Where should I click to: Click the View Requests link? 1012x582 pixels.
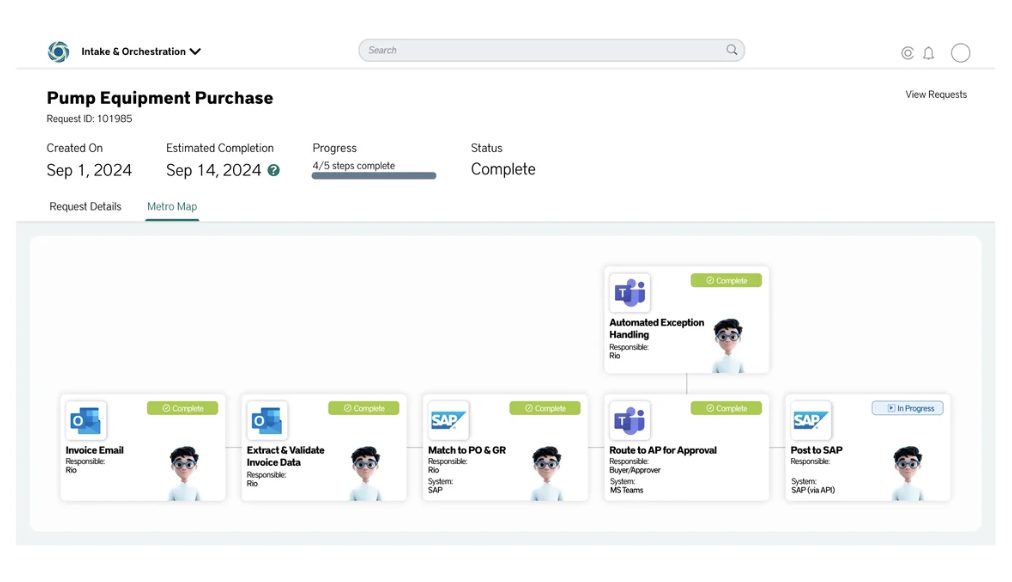[x=936, y=95]
